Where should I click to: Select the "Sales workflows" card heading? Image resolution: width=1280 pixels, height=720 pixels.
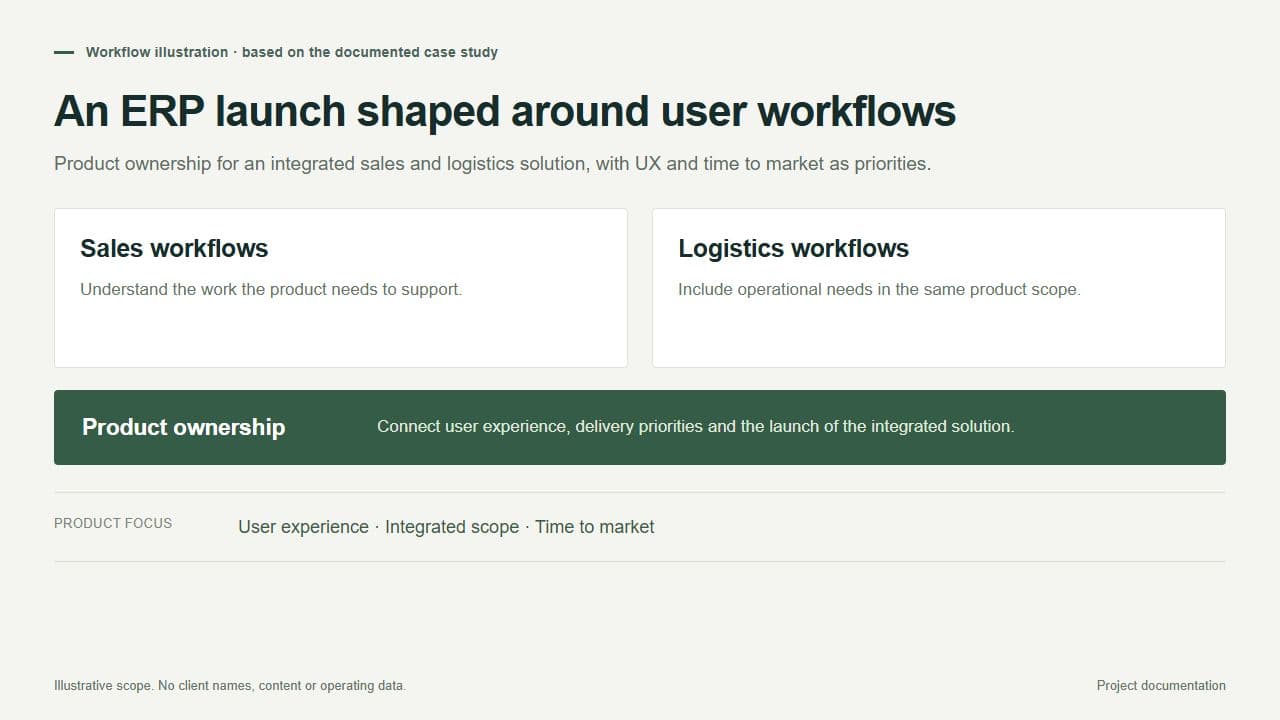coord(174,248)
